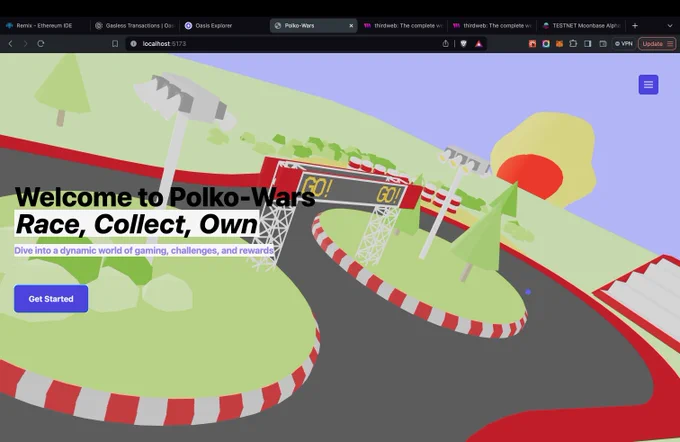This screenshot has height=442, width=680.
Task: Click the Update button
Action: [x=657, y=44]
